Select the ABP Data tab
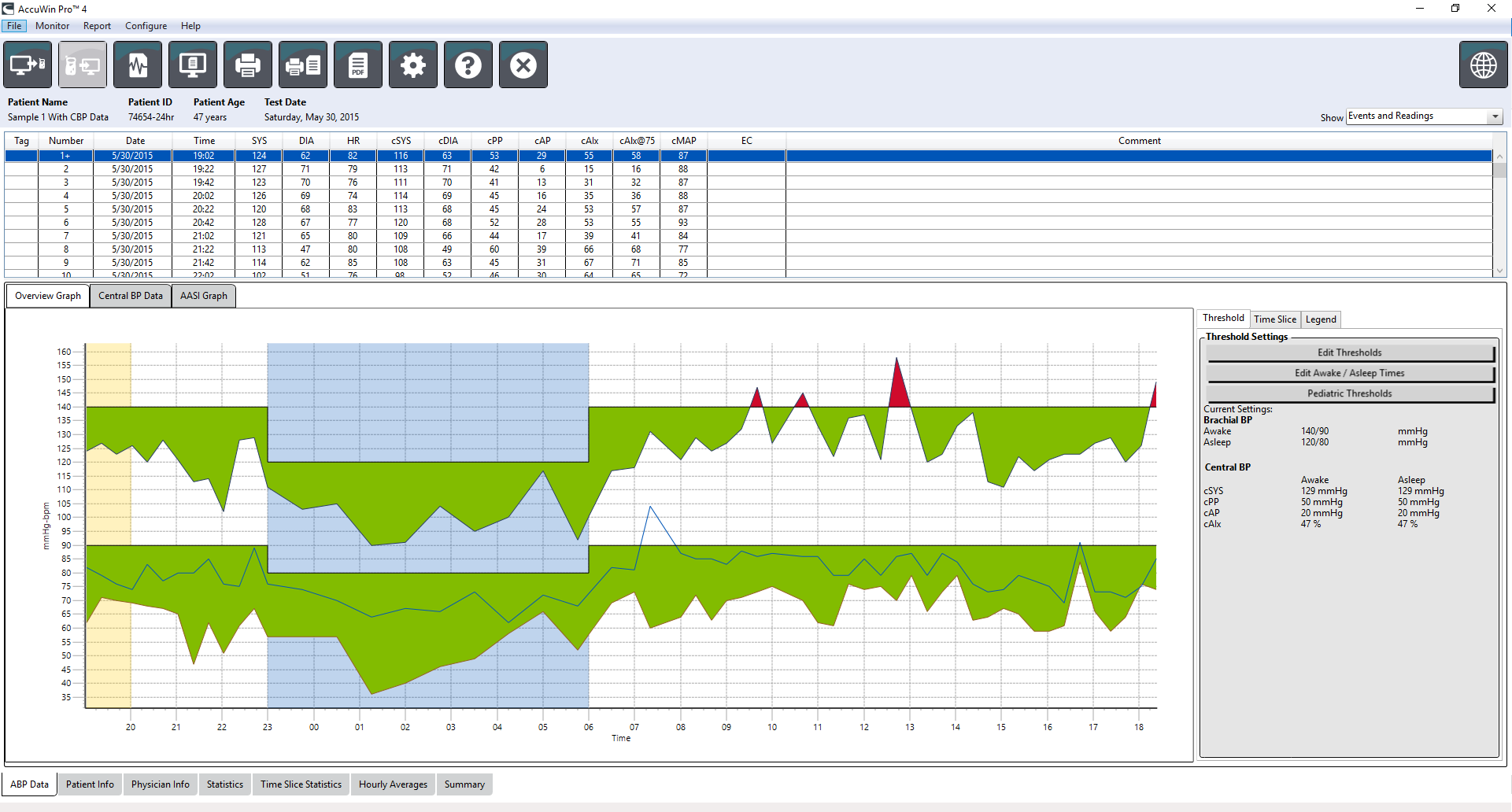 pyautogui.click(x=30, y=784)
